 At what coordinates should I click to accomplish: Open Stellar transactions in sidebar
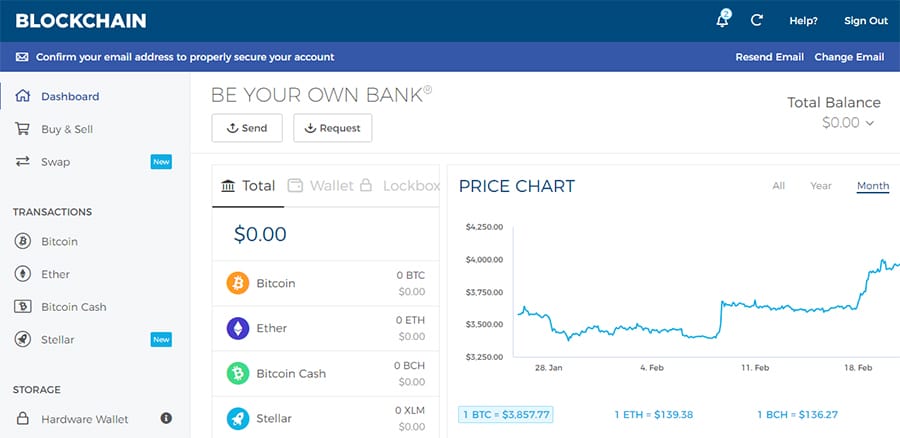[57, 340]
